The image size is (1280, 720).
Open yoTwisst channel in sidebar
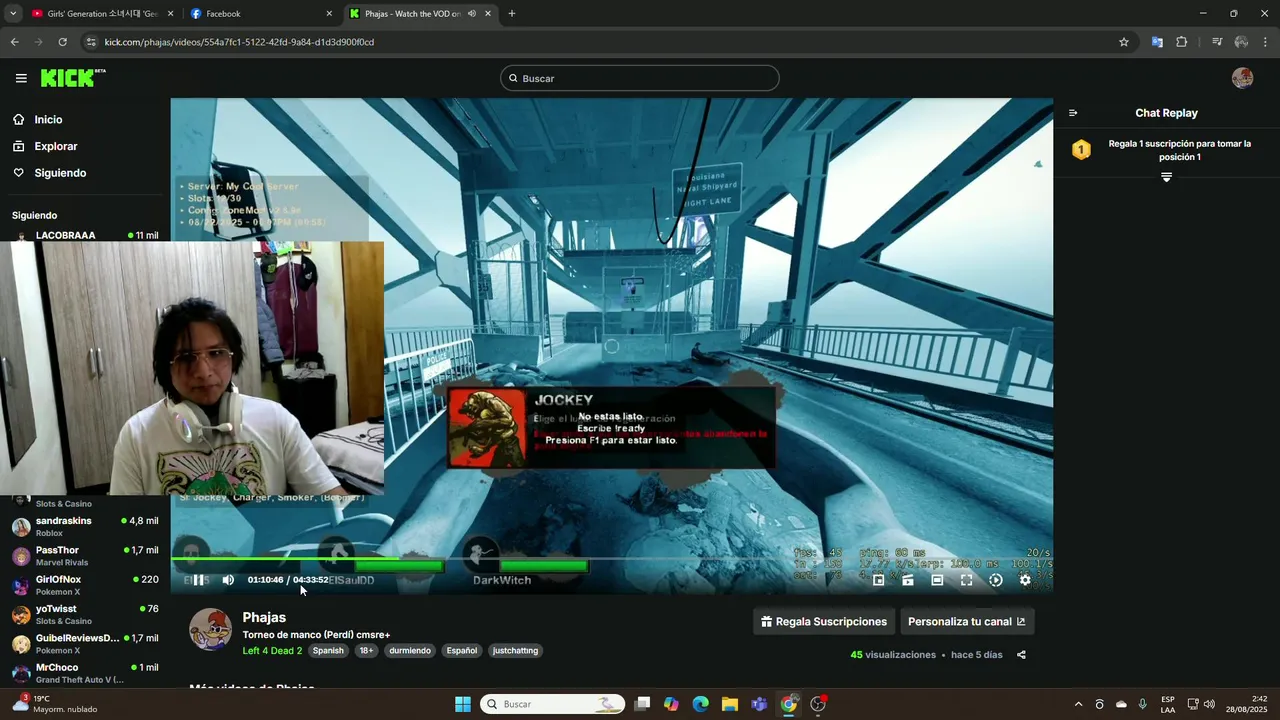(85, 615)
